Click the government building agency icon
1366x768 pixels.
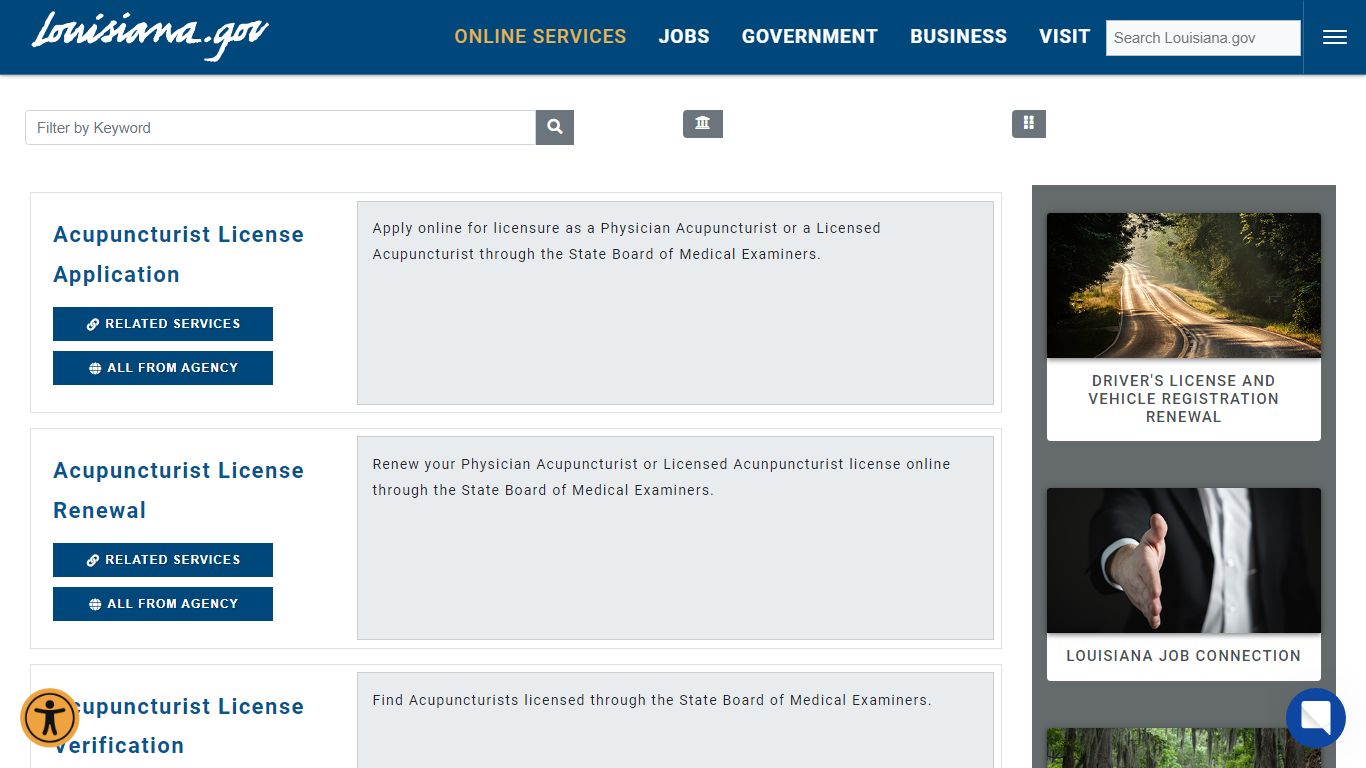tap(703, 124)
